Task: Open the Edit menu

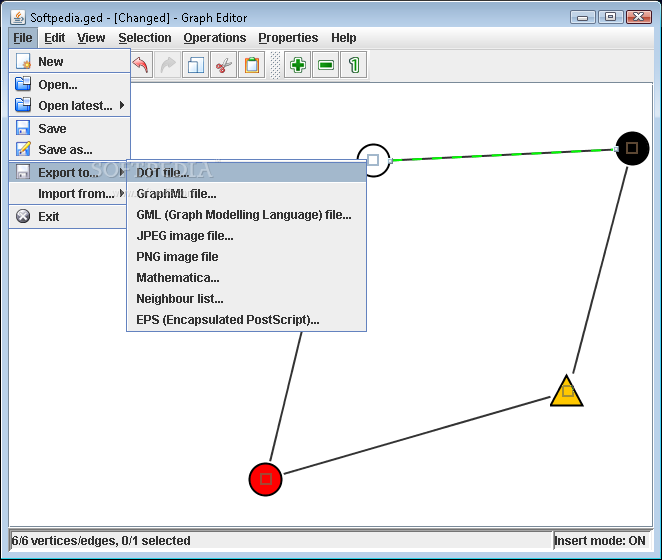Action: pos(54,38)
